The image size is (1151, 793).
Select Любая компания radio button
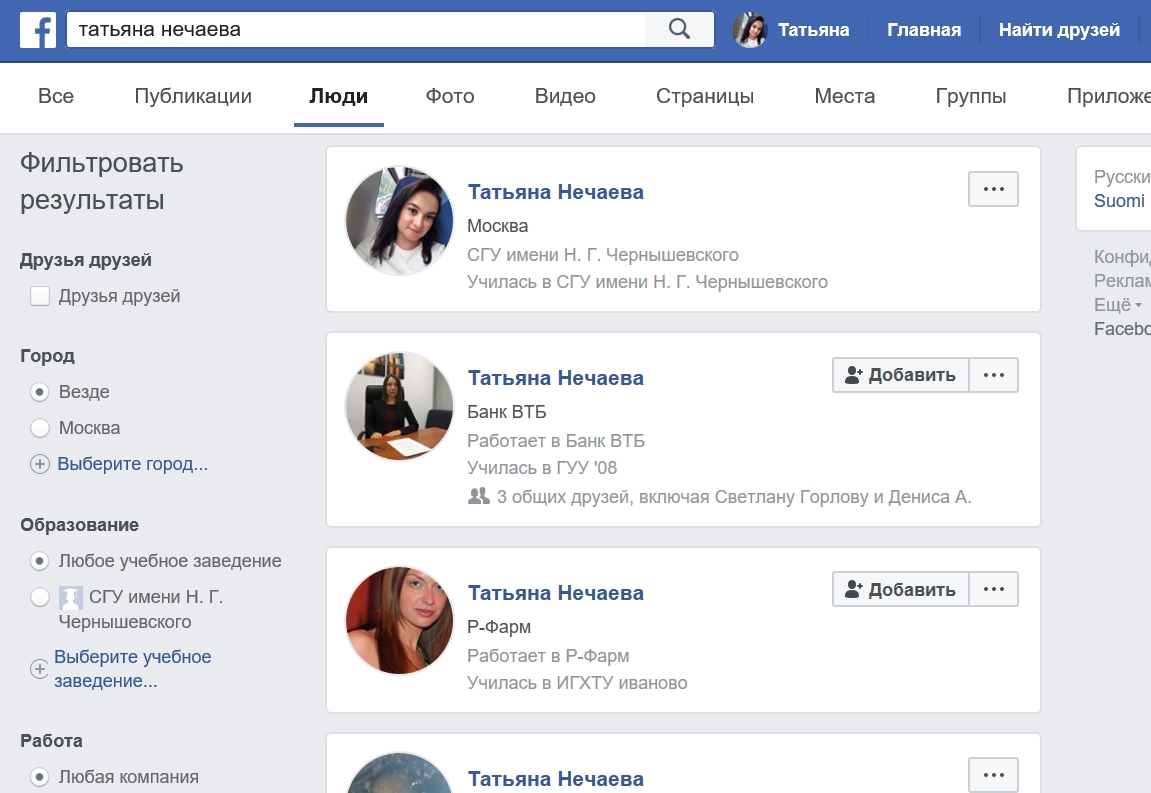click(x=40, y=777)
